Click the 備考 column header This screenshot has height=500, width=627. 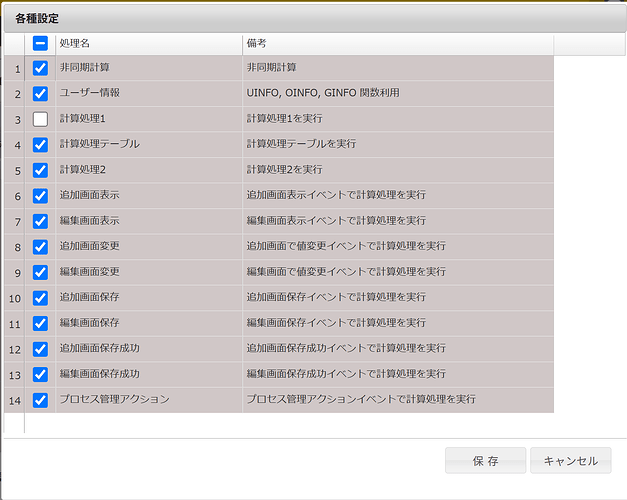pyautogui.click(x=397, y=44)
